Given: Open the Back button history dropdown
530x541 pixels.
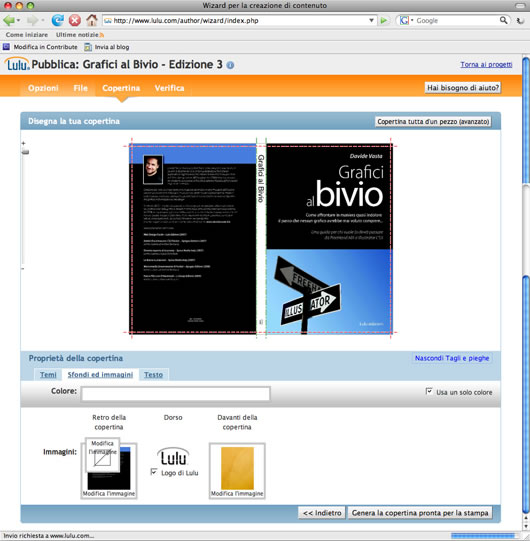Looking at the screenshot, I should pyautogui.click(x=18, y=21).
